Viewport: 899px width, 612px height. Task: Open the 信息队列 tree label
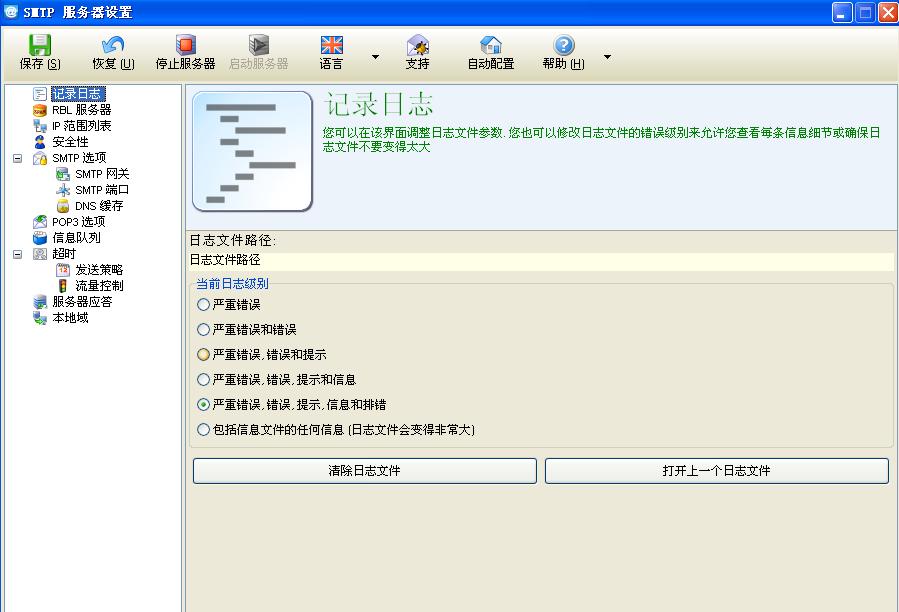point(76,237)
